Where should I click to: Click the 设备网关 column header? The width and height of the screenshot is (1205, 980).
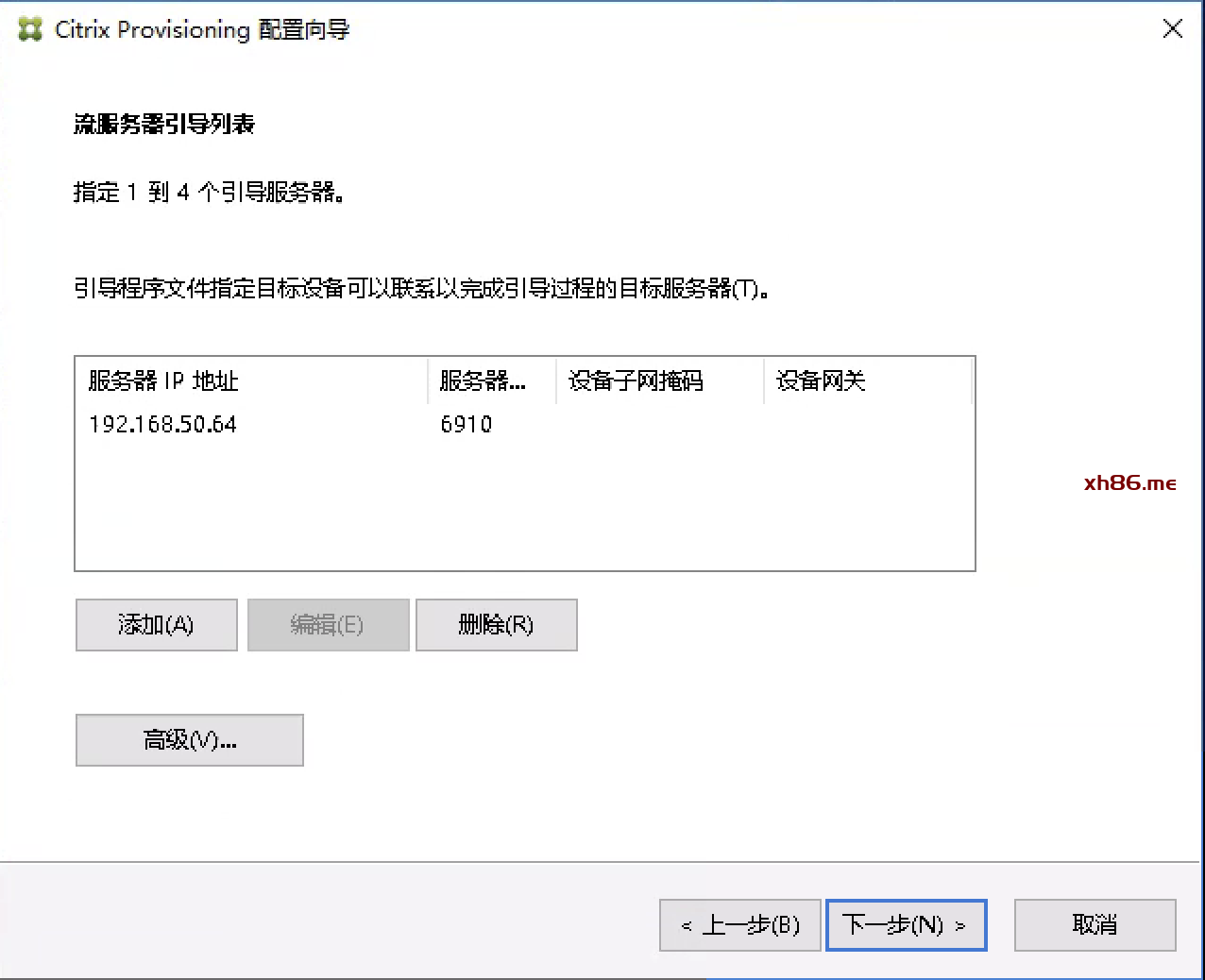tap(866, 380)
